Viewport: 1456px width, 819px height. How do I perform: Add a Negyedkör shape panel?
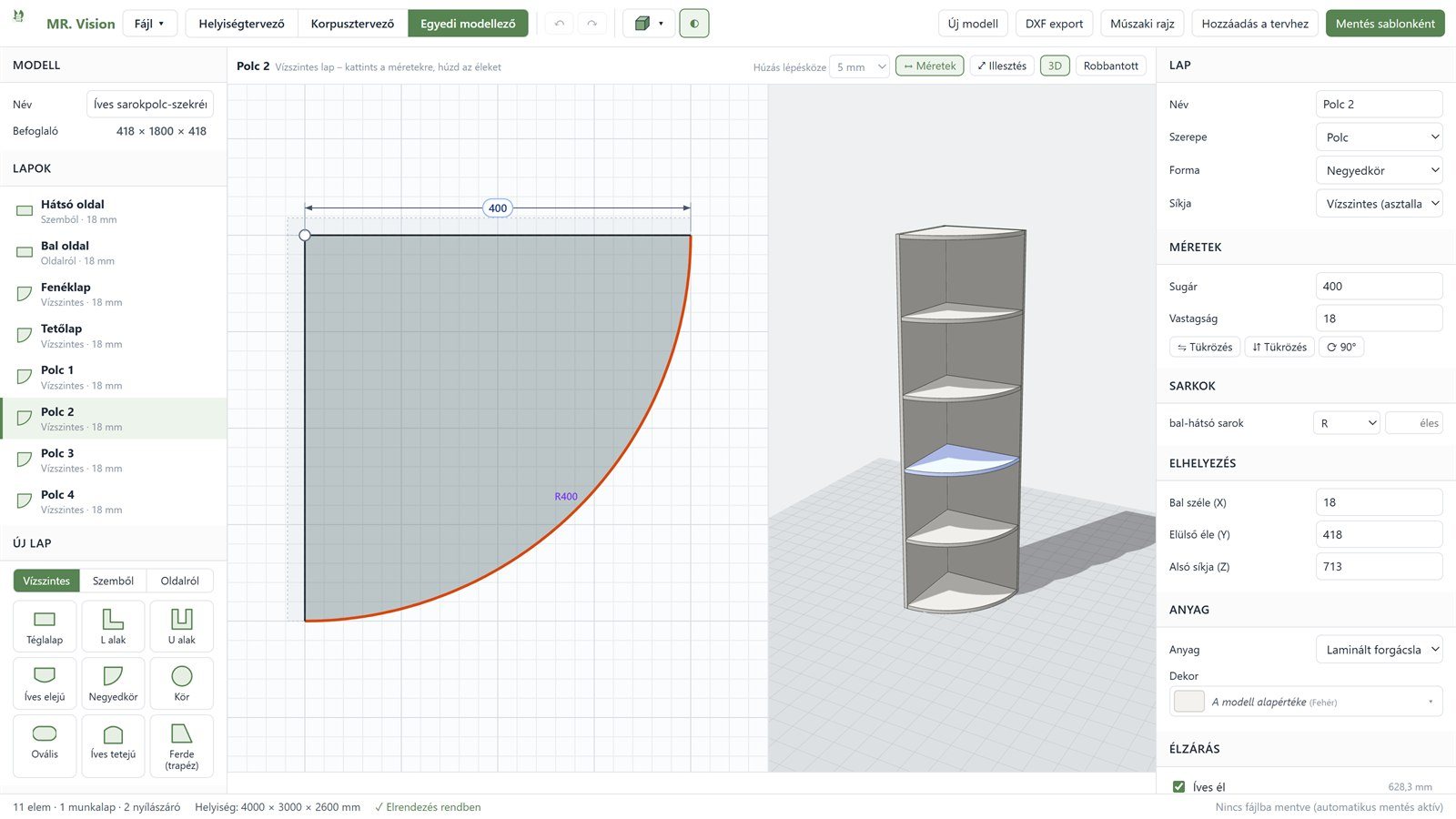coord(113,683)
